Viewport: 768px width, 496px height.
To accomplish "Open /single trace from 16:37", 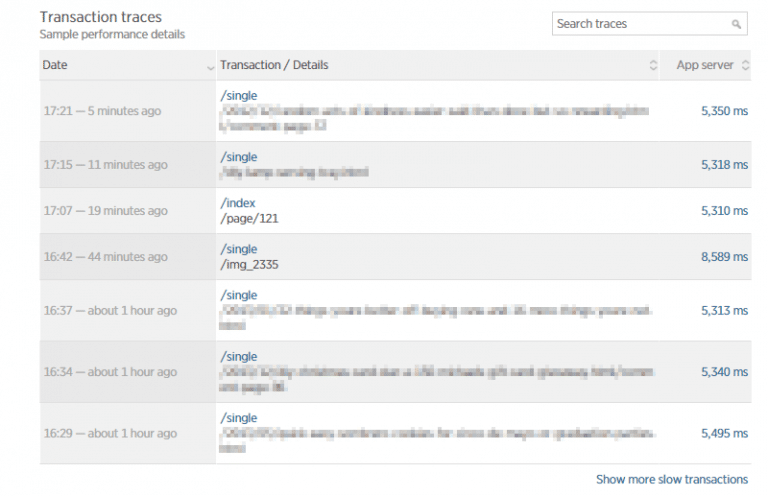I will coord(238,295).
